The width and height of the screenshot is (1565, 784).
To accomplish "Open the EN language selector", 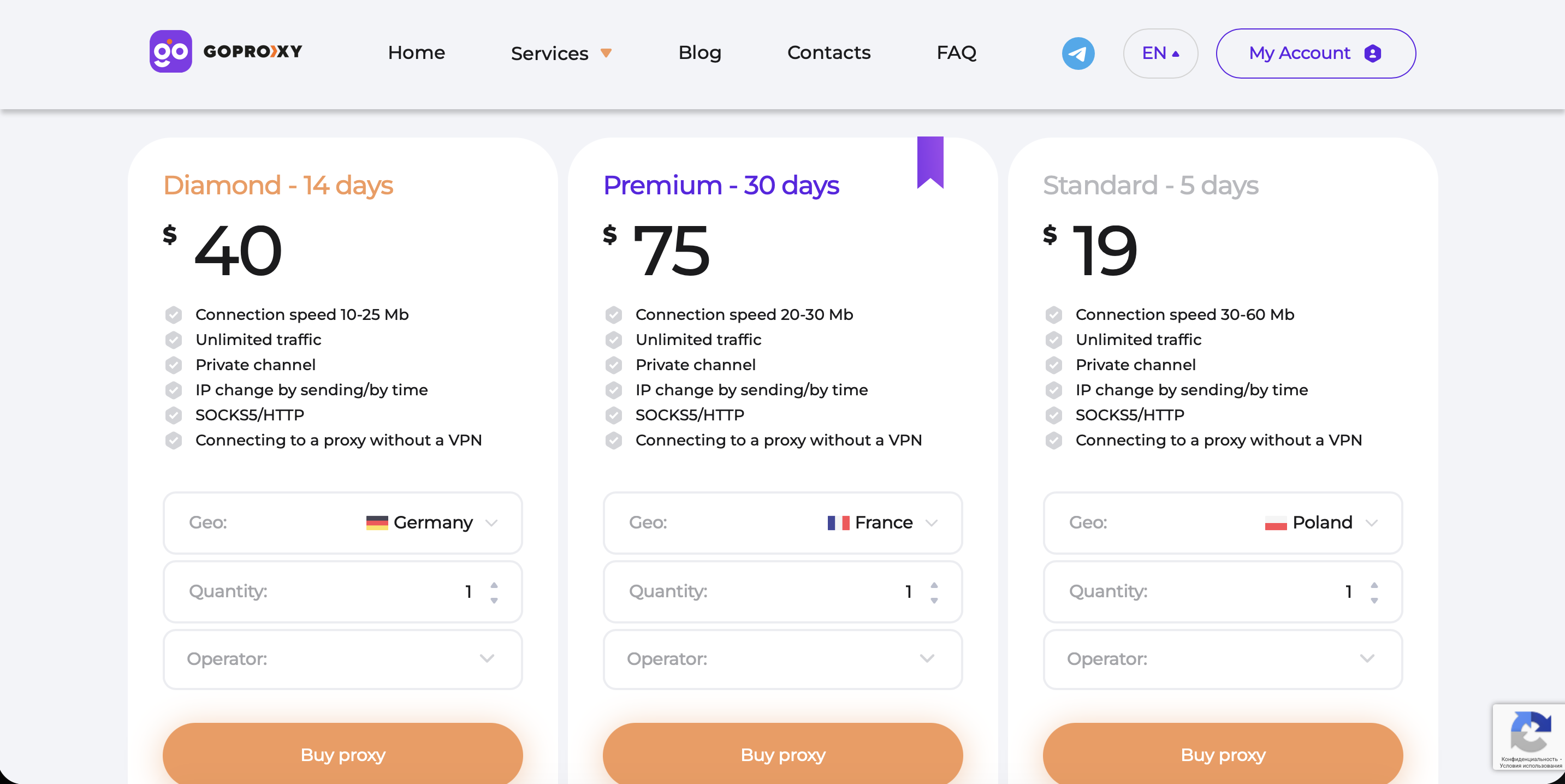I will pyautogui.click(x=1160, y=54).
